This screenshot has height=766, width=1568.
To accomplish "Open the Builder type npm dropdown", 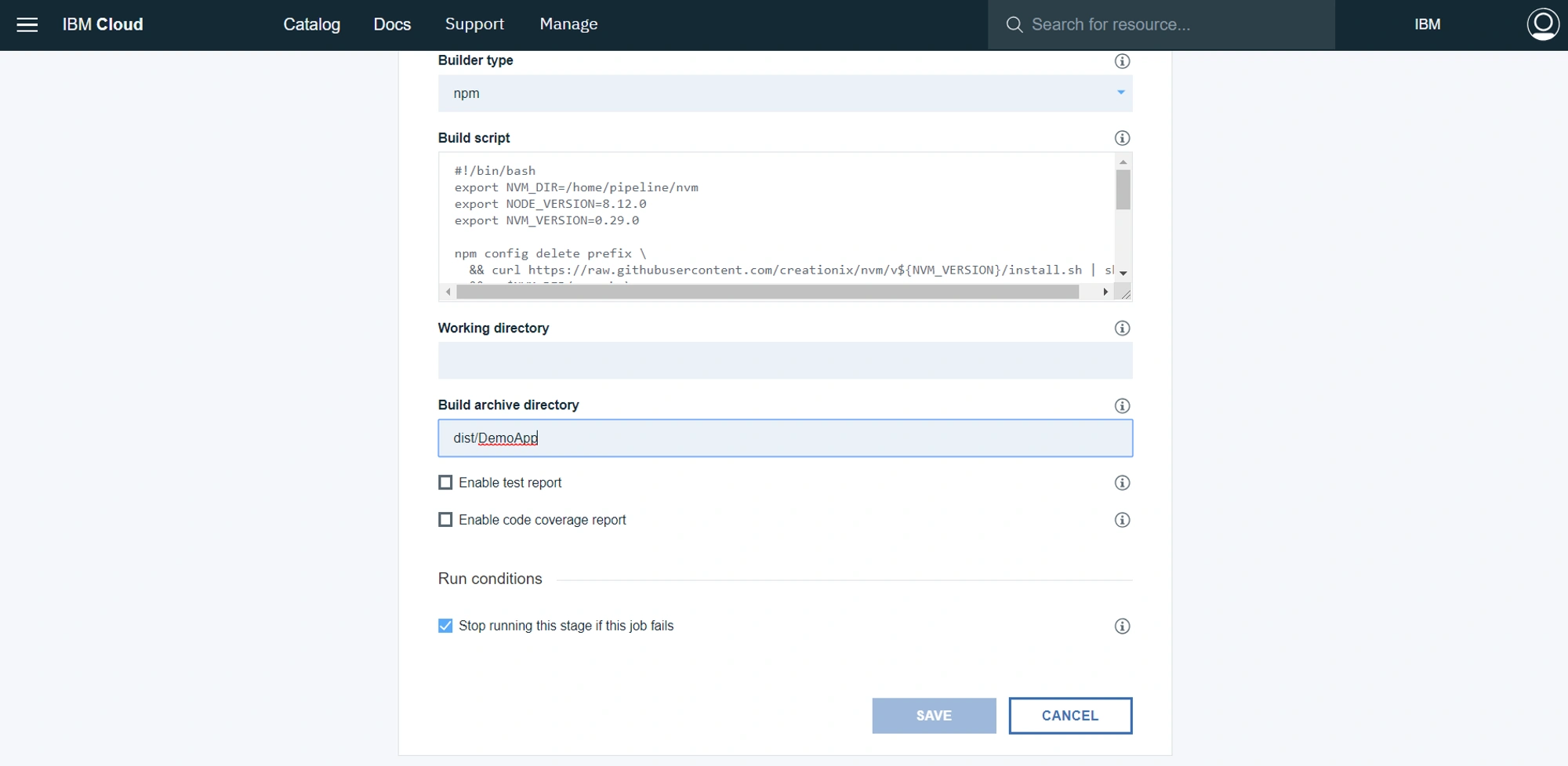I will (785, 93).
